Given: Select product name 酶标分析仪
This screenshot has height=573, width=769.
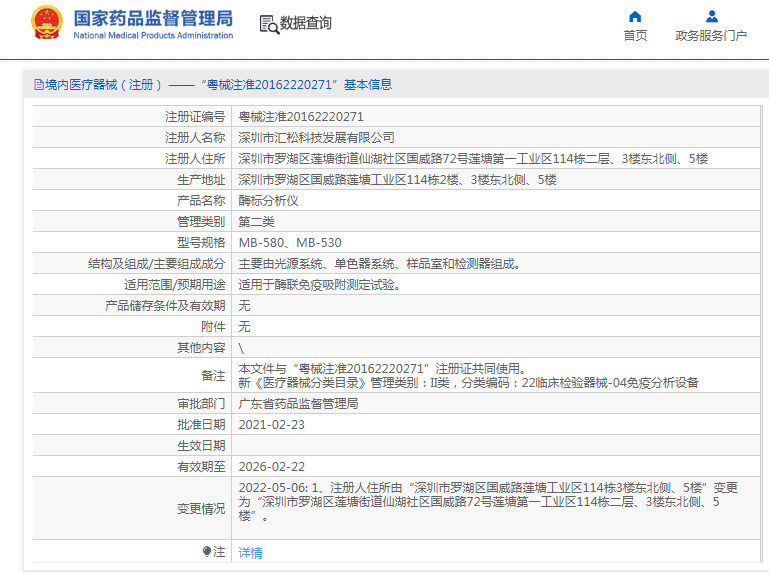Looking at the screenshot, I should 268,201.
